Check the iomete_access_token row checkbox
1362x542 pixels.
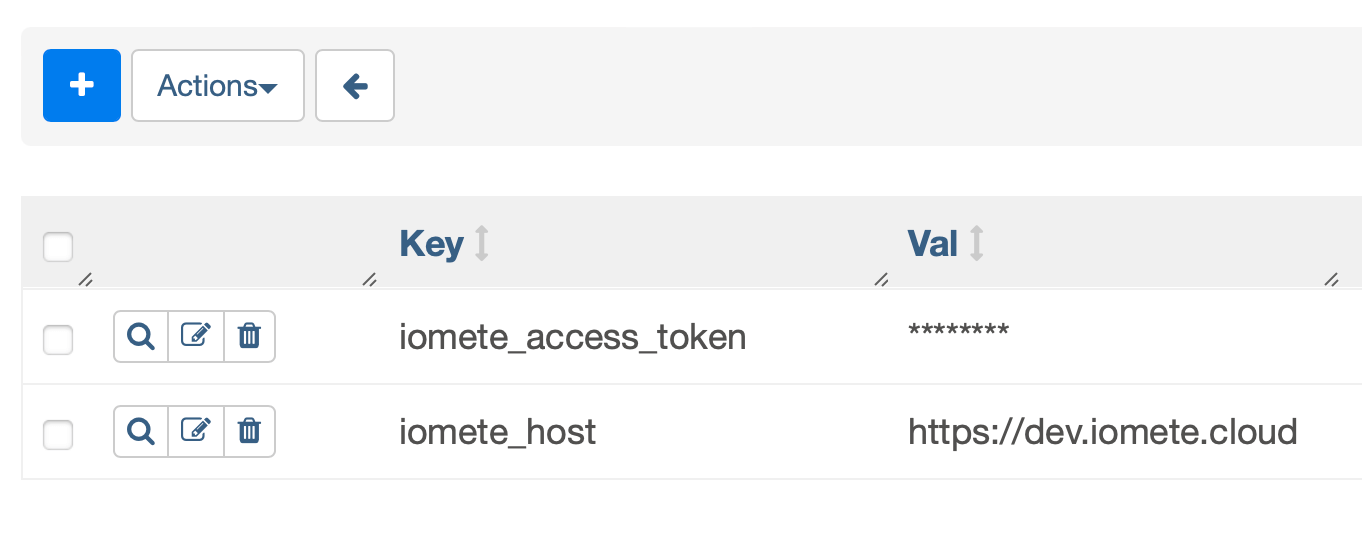(x=58, y=339)
